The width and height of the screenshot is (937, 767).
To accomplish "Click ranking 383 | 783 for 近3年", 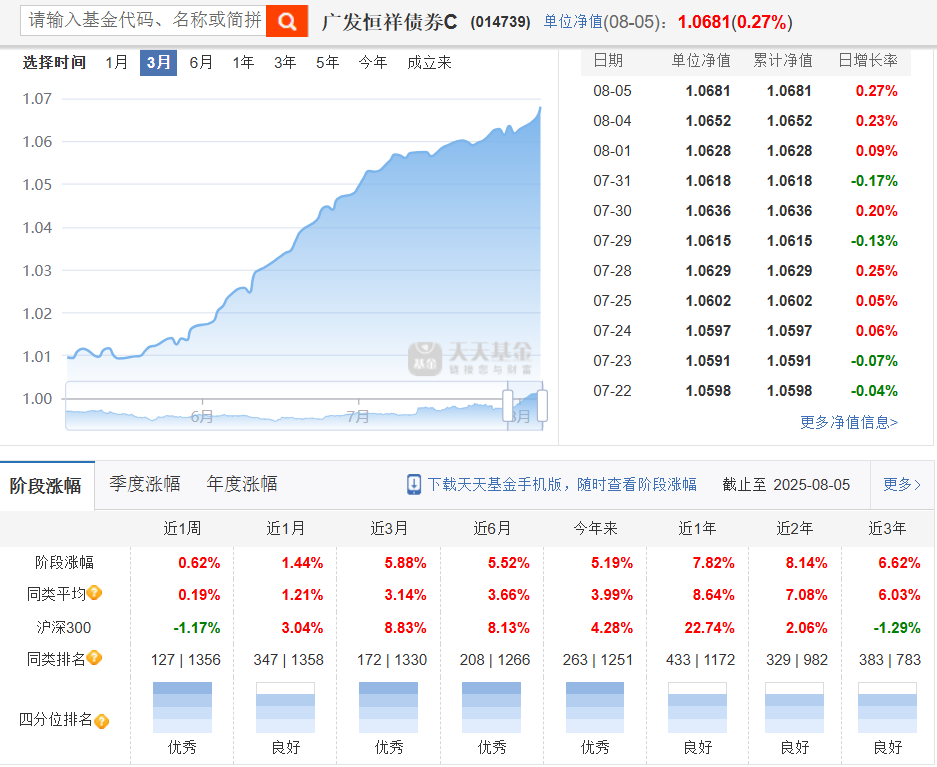I will (890, 659).
